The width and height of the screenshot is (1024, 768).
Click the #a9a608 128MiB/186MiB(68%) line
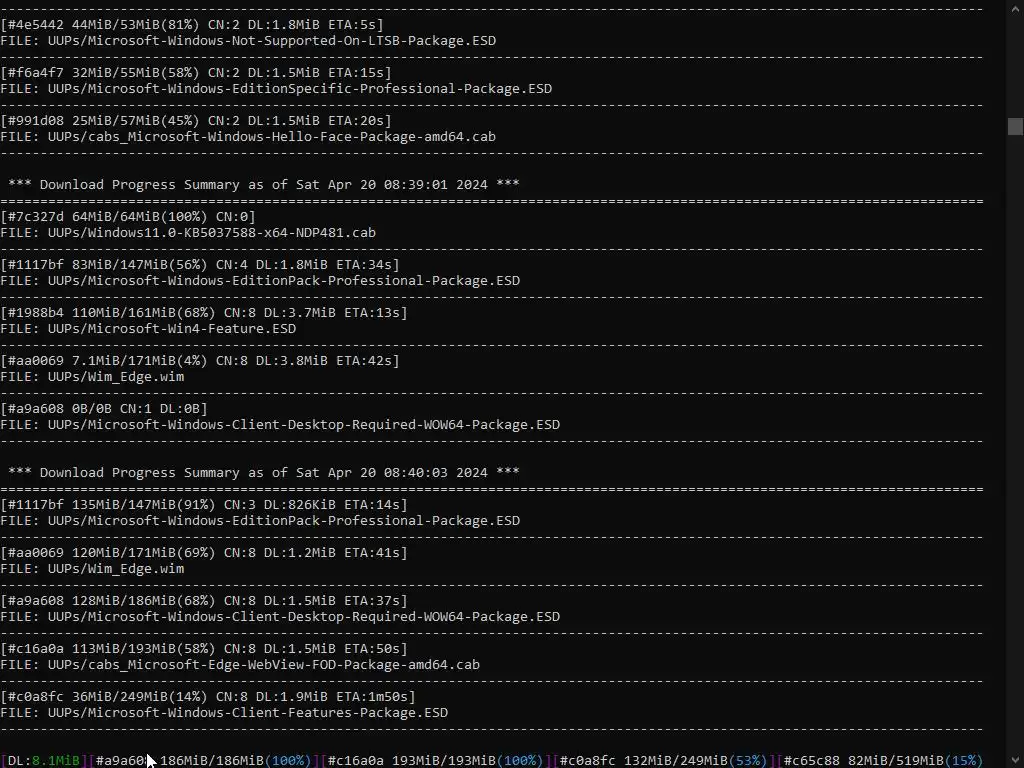tap(204, 601)
